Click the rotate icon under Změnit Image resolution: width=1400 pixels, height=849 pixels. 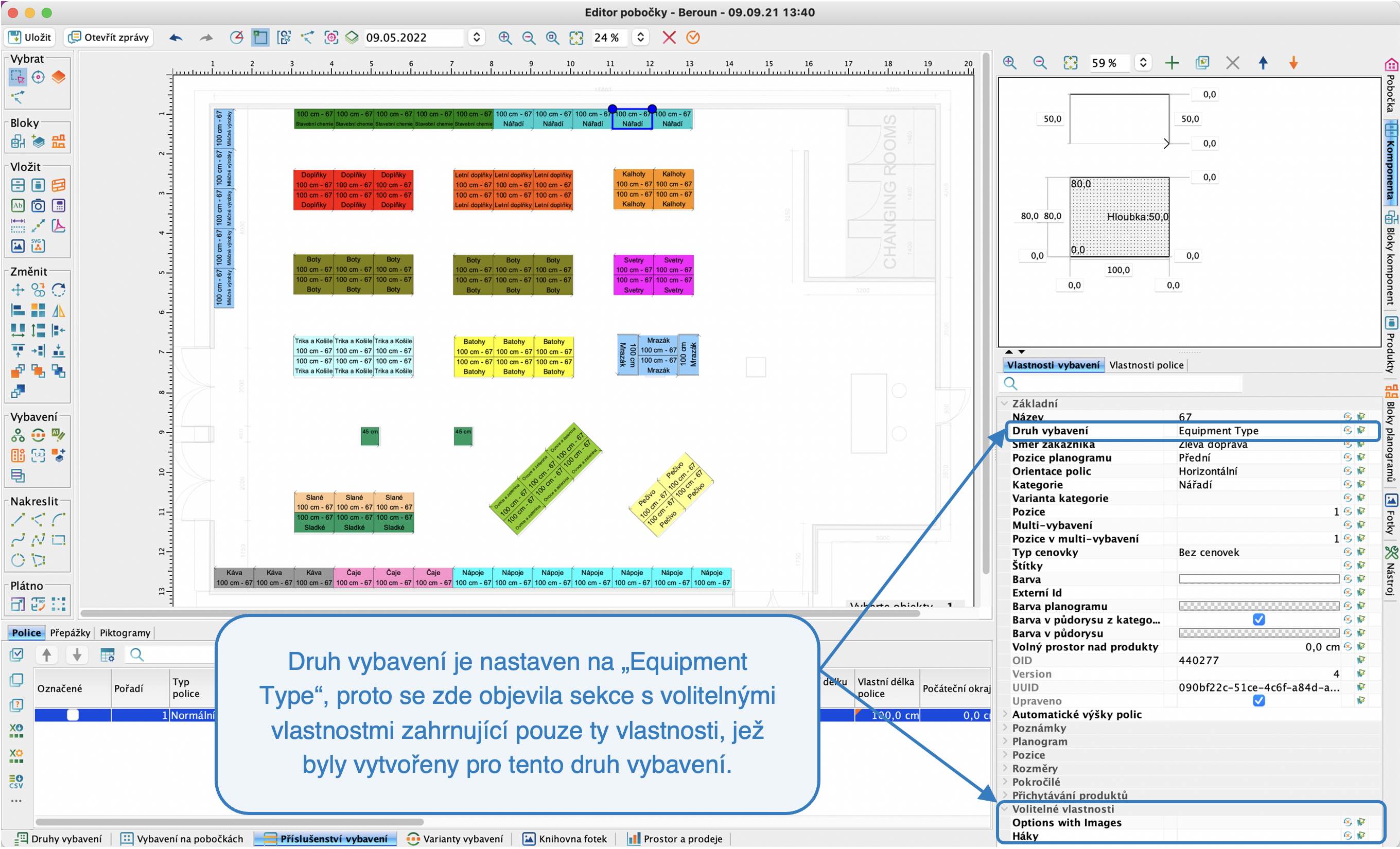click(58, 290)
